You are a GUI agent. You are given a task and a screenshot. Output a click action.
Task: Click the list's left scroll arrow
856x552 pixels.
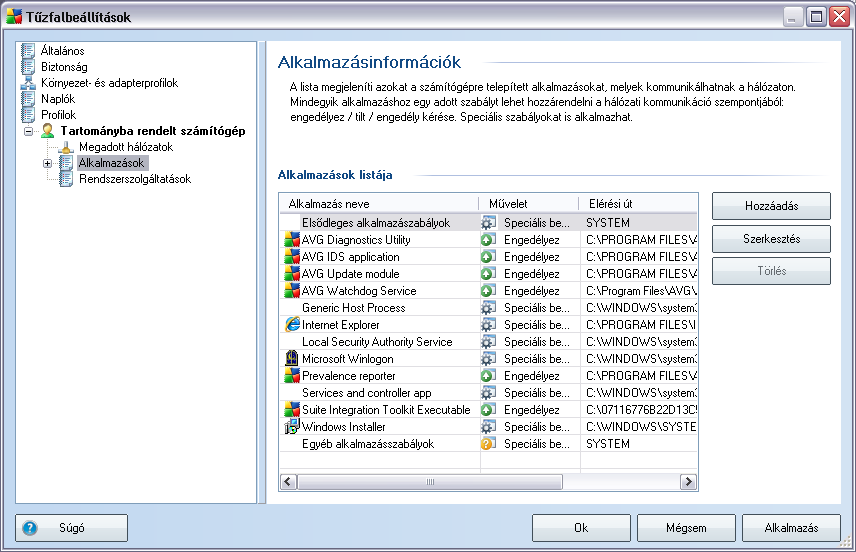coord(289,482)
